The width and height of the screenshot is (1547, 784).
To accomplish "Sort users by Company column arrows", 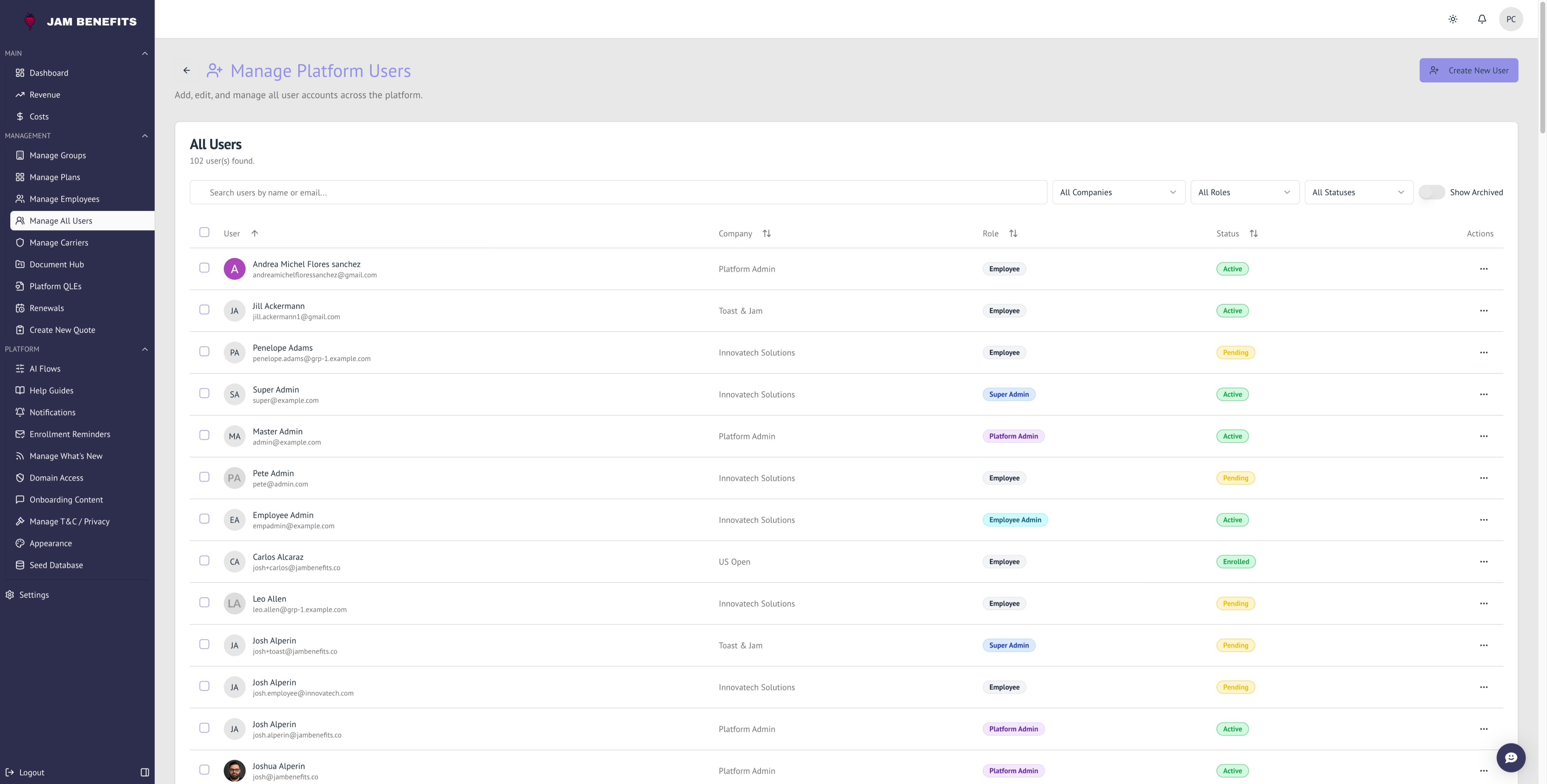I will pyautogui.click(x=766, y=234).
